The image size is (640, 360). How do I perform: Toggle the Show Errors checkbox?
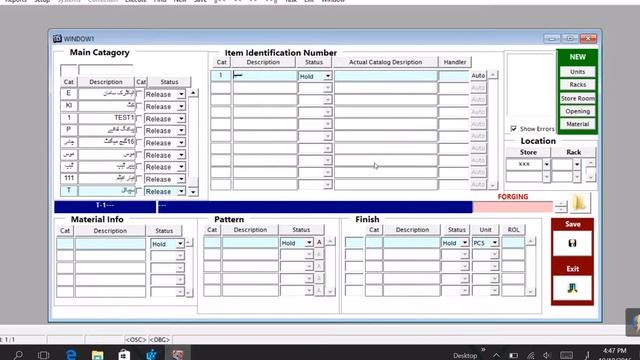tap(513, 129)
